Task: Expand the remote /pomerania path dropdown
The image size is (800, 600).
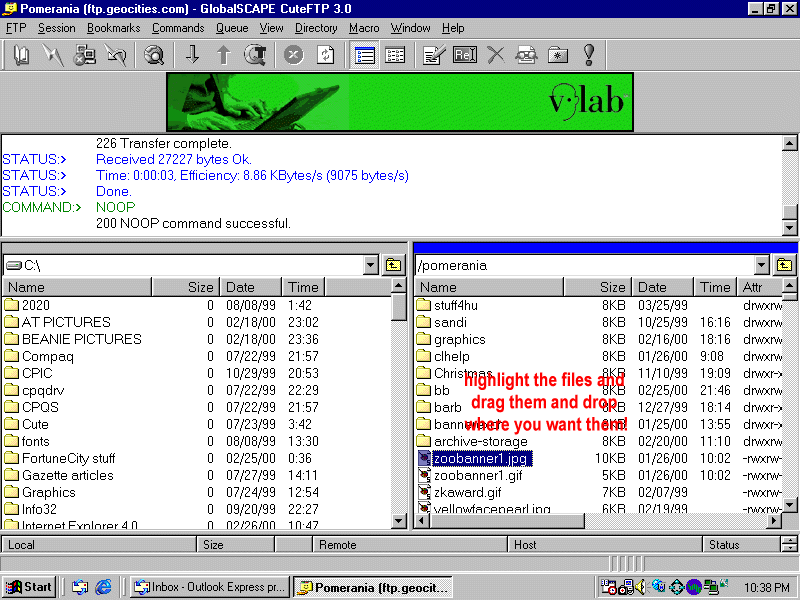Action: pyautogui.click(x=762, y=265)
